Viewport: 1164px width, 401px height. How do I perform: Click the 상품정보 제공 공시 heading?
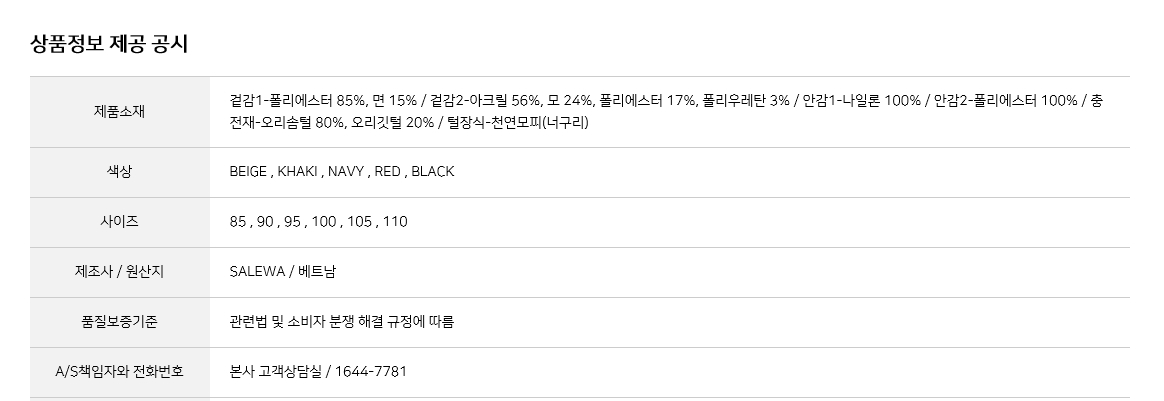(110, 43)
